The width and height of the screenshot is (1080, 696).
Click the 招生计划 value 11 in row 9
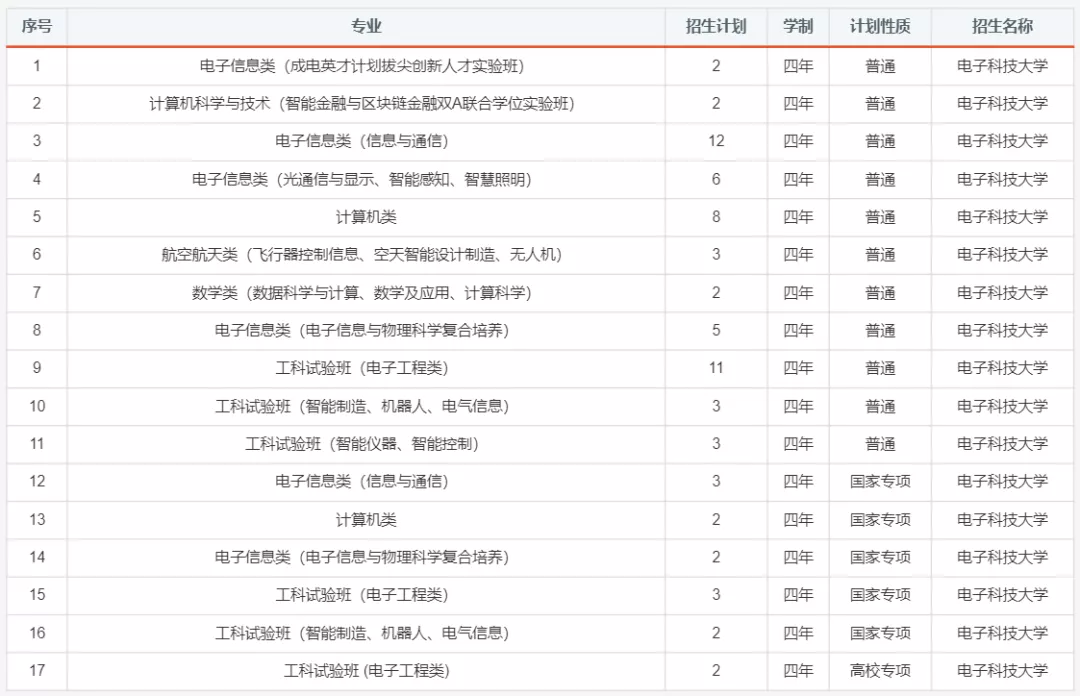pos(716,368)
